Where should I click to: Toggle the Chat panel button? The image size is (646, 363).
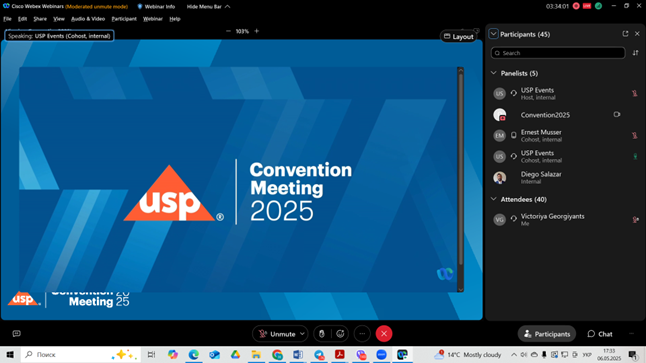[600, 334]
